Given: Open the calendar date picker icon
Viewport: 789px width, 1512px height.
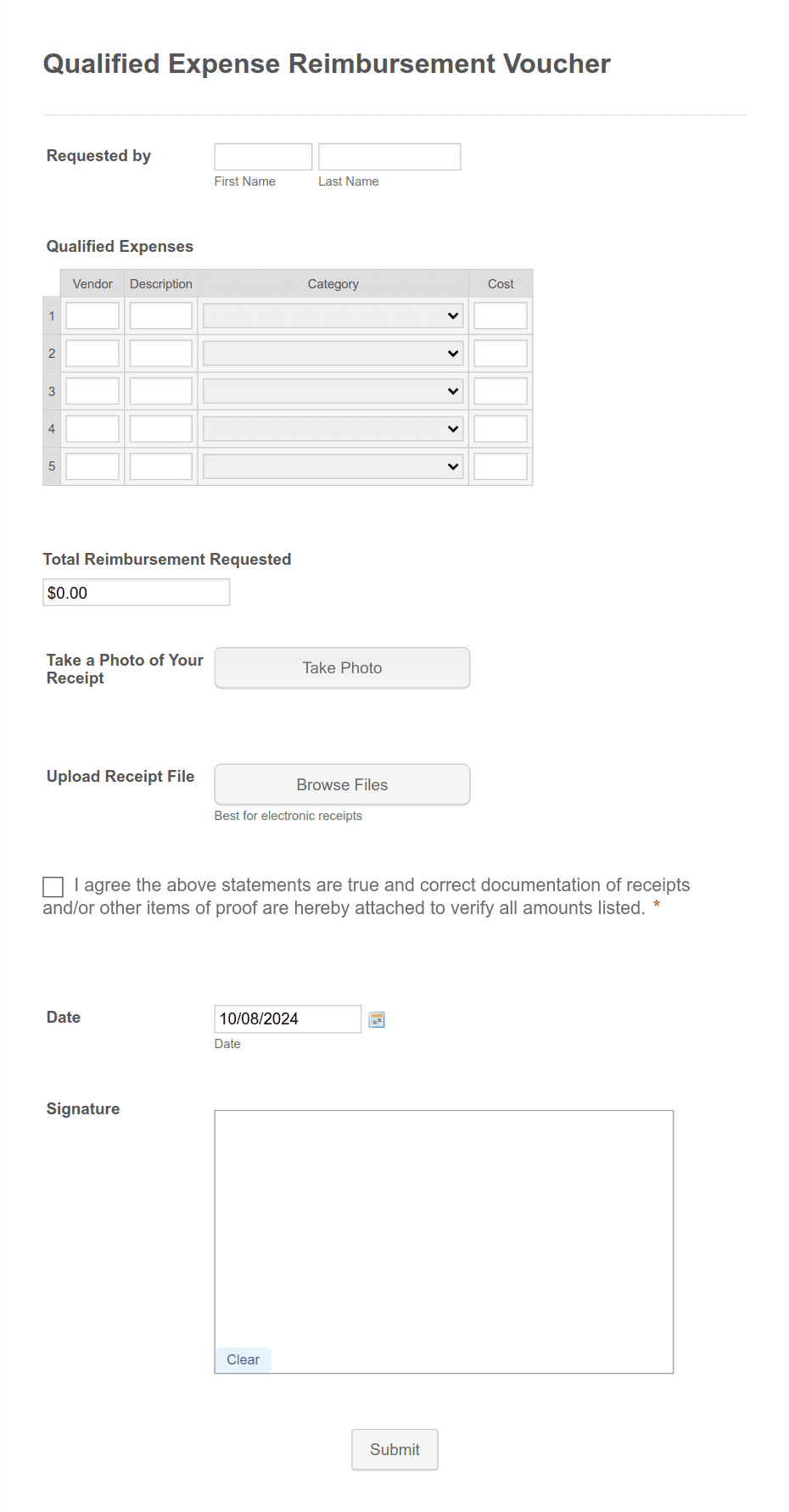Looking at the screenshot, I should click(376, 1018).
